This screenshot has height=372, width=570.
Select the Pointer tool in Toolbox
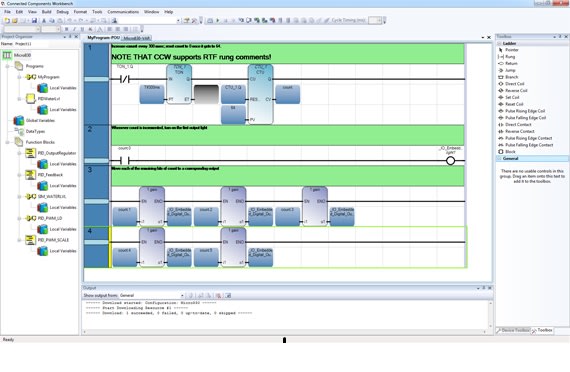click(508, 50)
